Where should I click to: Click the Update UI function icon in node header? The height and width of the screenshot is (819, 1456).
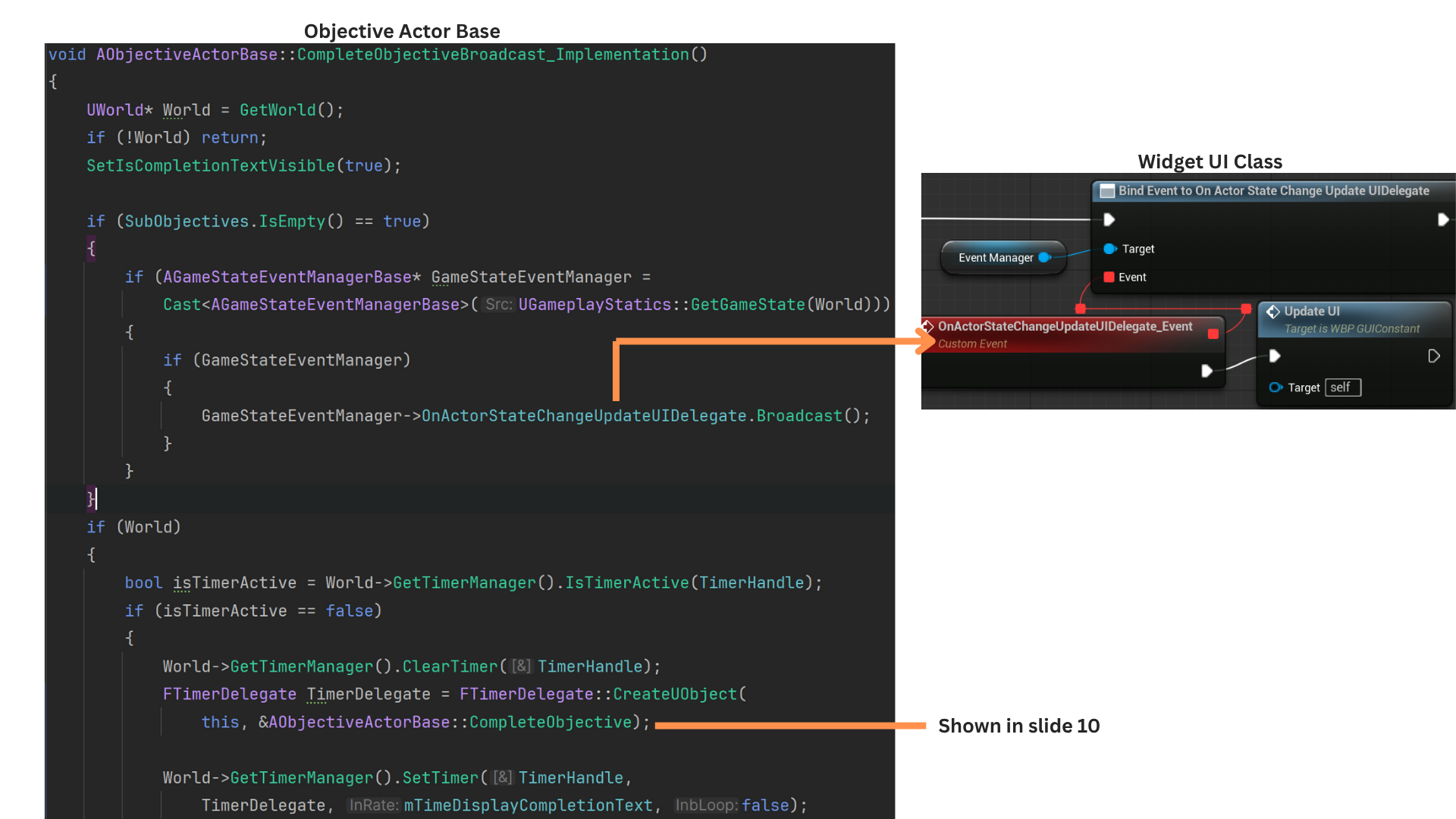pyautogui.click(x=1272, y=312)
